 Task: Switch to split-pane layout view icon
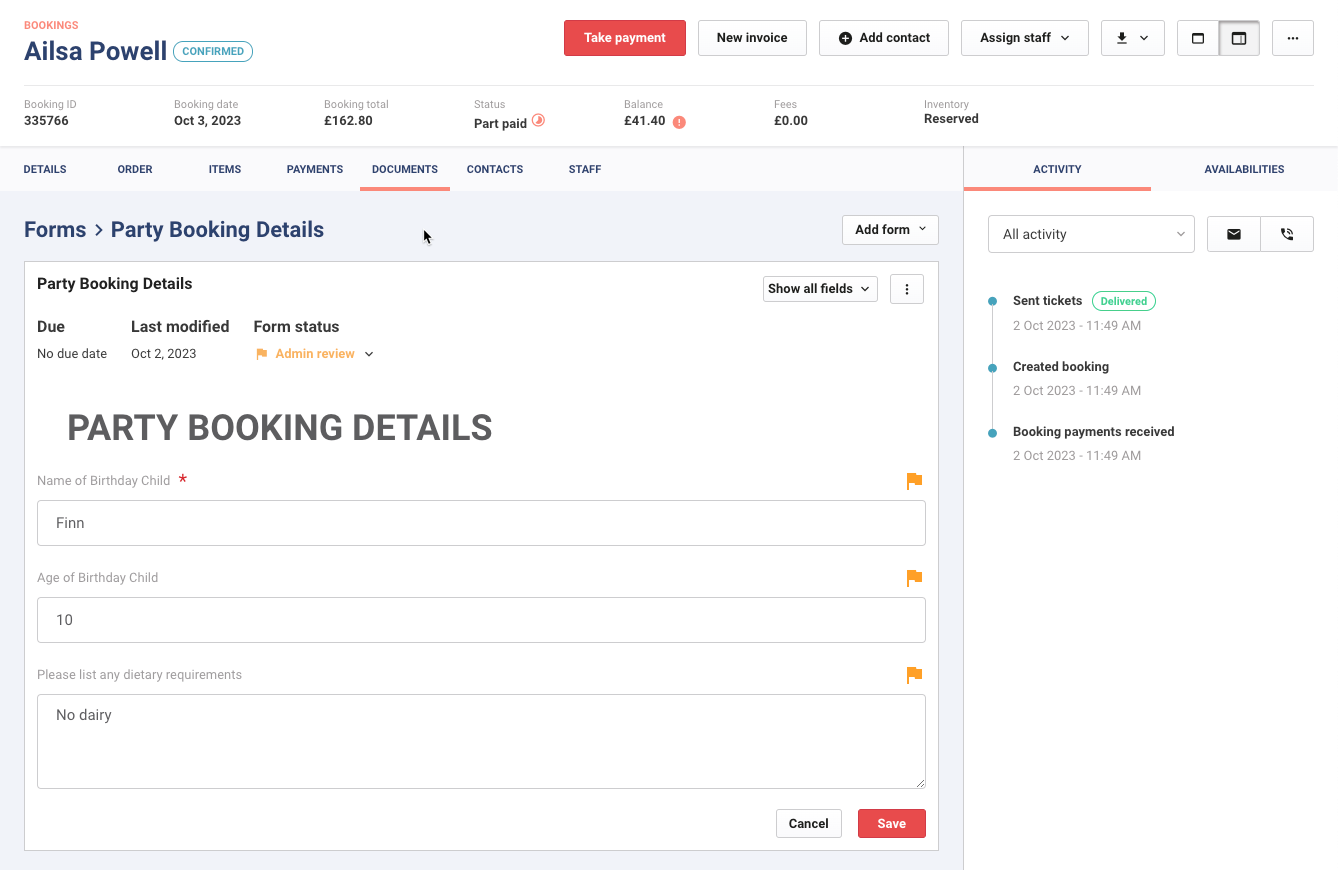(1239, 38)
